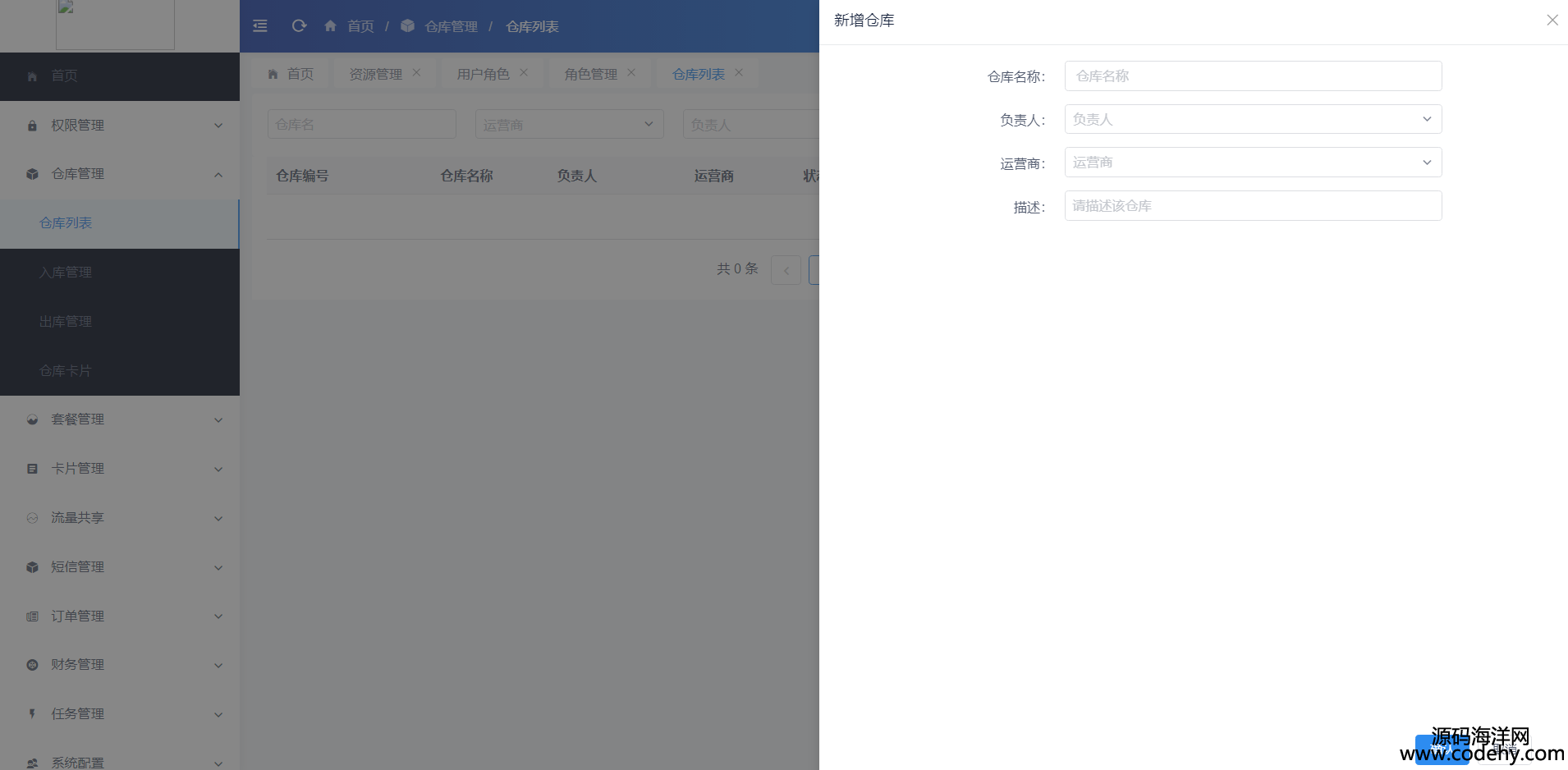Click 负责人 column header
This screenshot has width=1568, height=770.
click(576, 176)
